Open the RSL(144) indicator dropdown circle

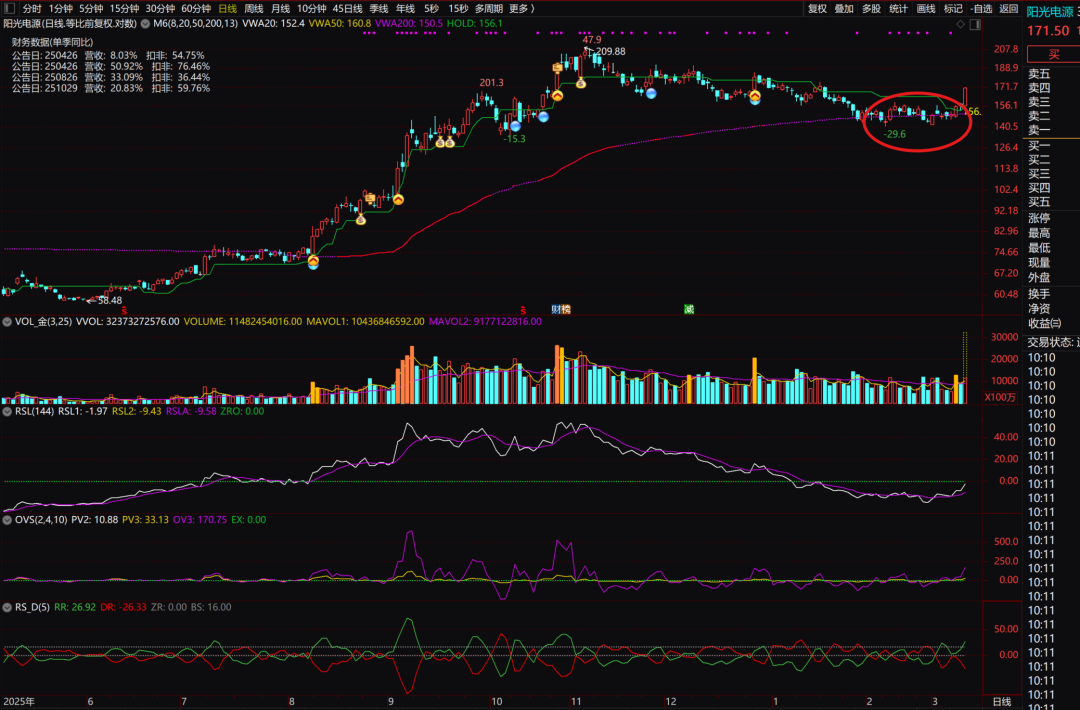point(7,411)
